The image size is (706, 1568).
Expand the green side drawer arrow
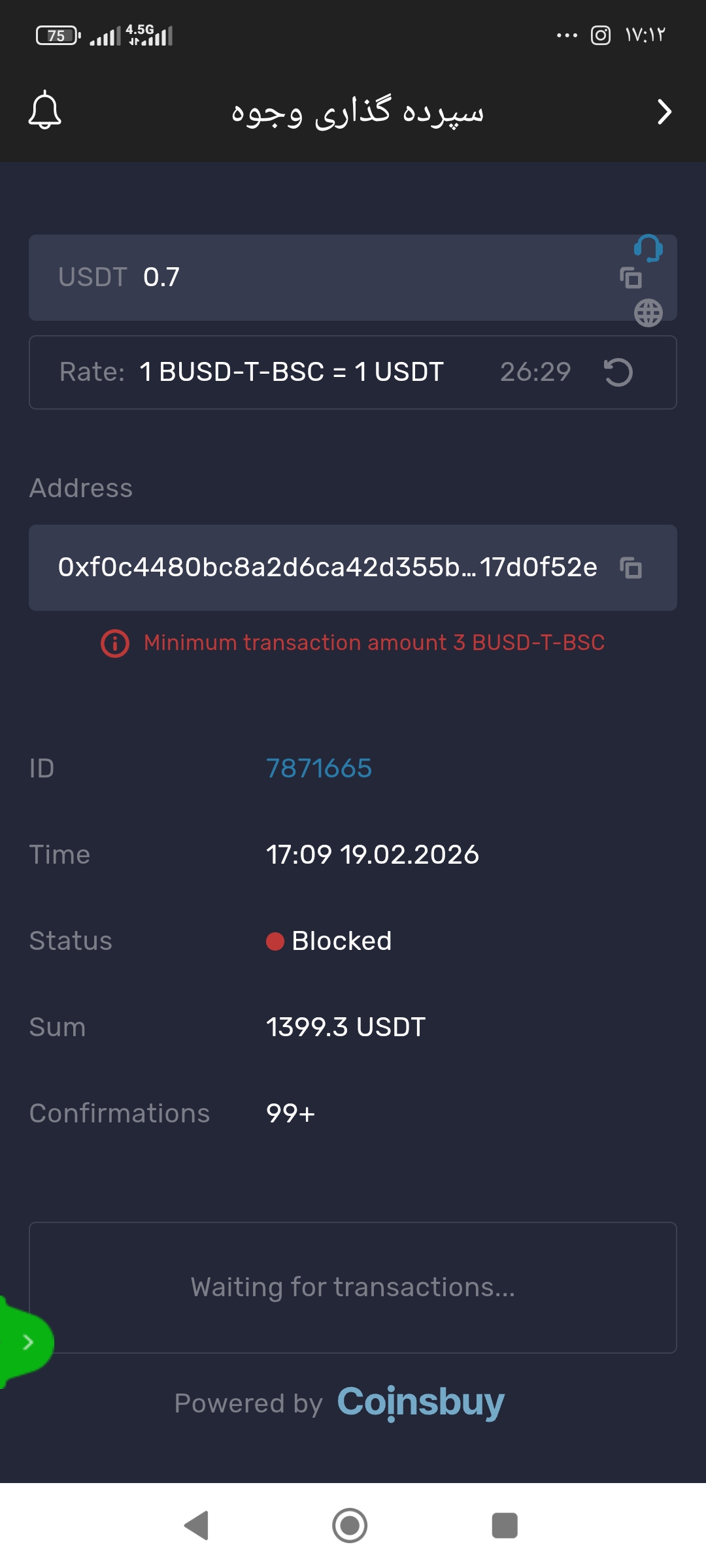27,1342
